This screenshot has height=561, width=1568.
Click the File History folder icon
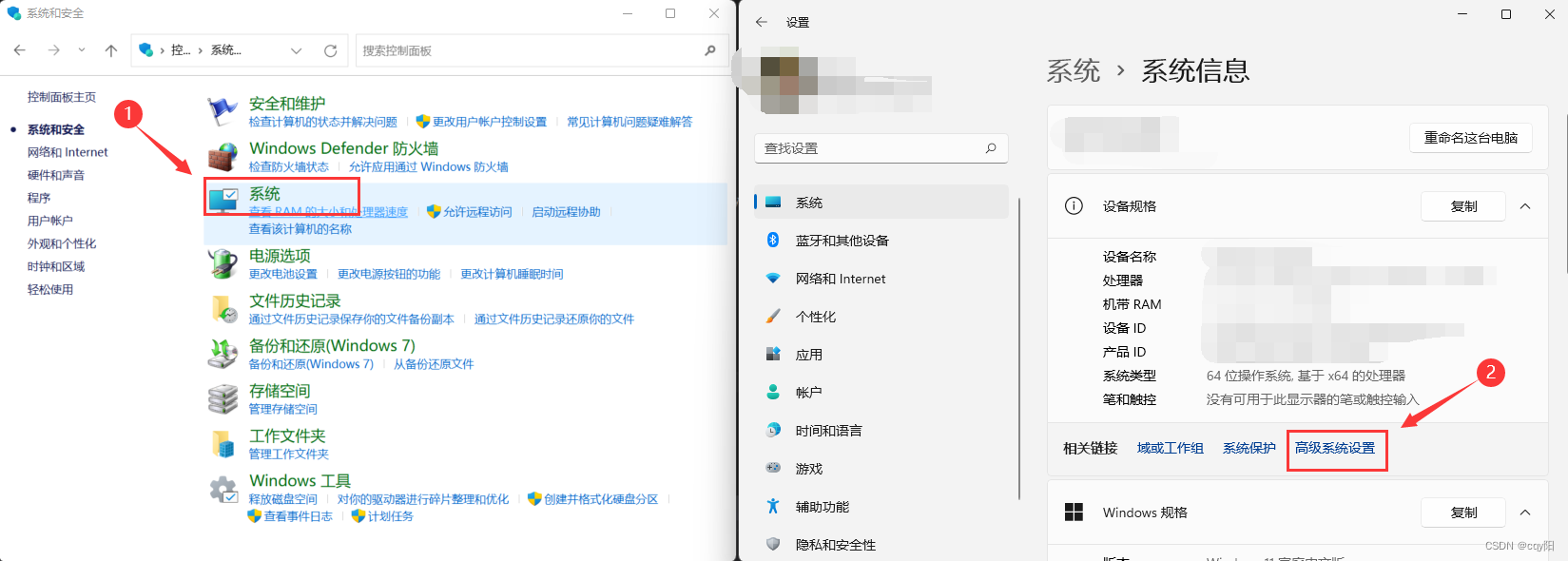click(223, 308)
